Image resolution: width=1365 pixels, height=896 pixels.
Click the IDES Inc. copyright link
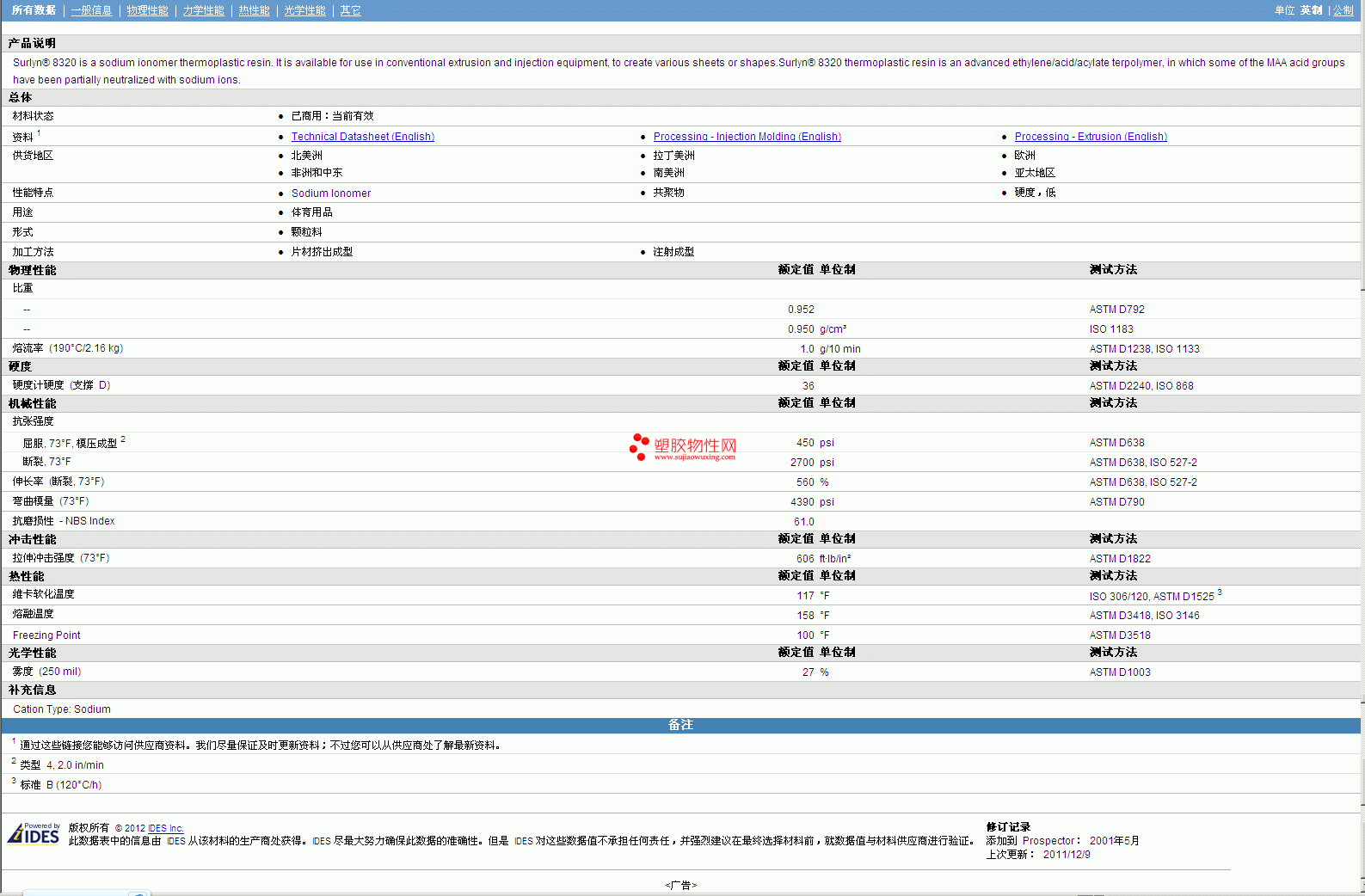[165, 829]
